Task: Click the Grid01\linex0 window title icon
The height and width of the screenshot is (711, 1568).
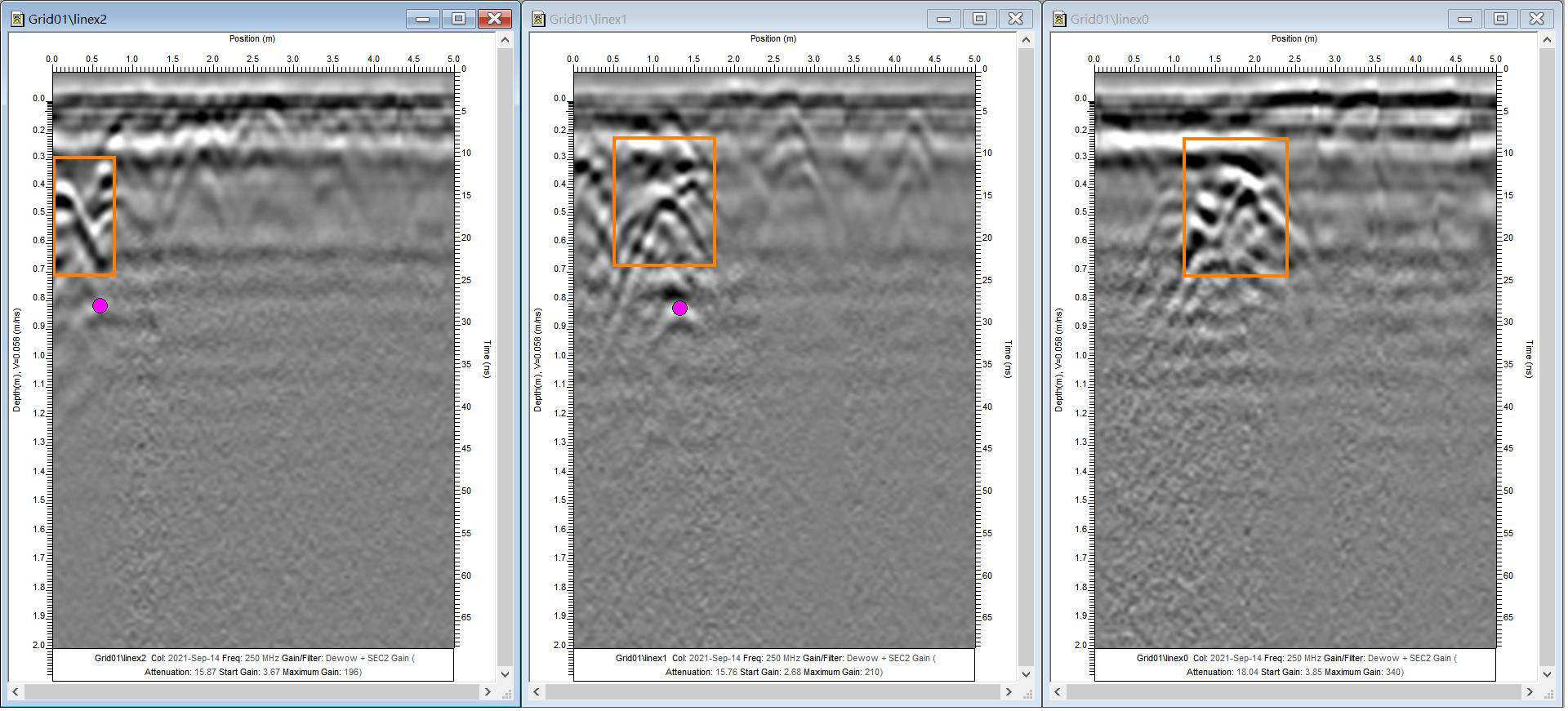Action: 1059,19
